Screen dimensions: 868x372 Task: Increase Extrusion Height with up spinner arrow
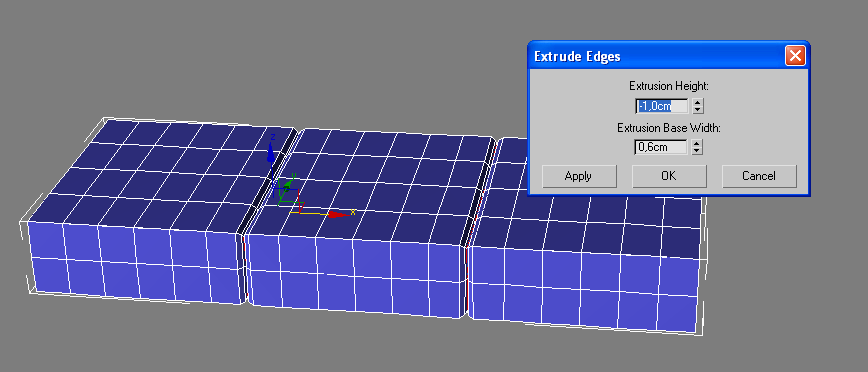(x=698, y=102)
